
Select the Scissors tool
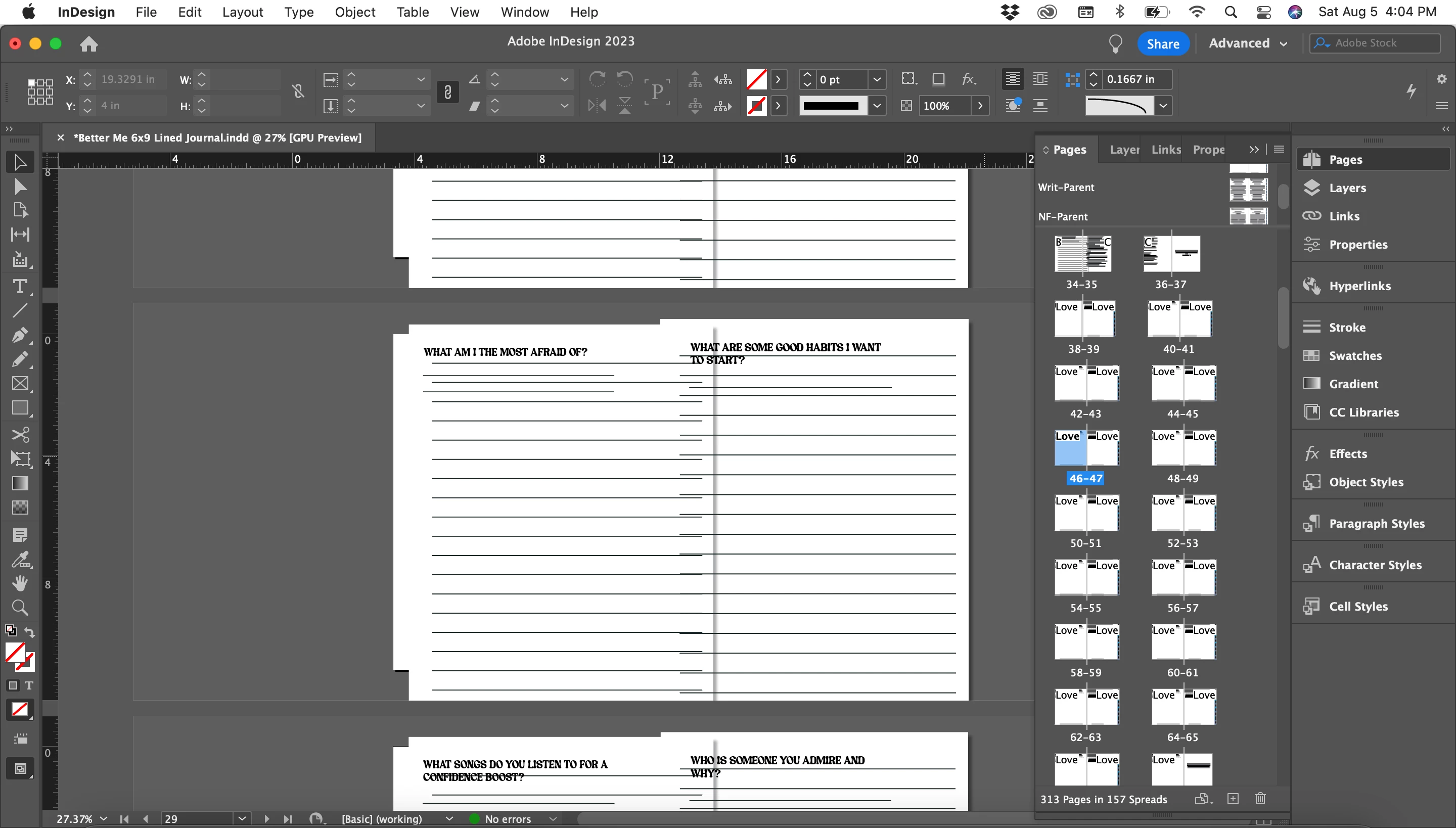[x=20, y=435]
